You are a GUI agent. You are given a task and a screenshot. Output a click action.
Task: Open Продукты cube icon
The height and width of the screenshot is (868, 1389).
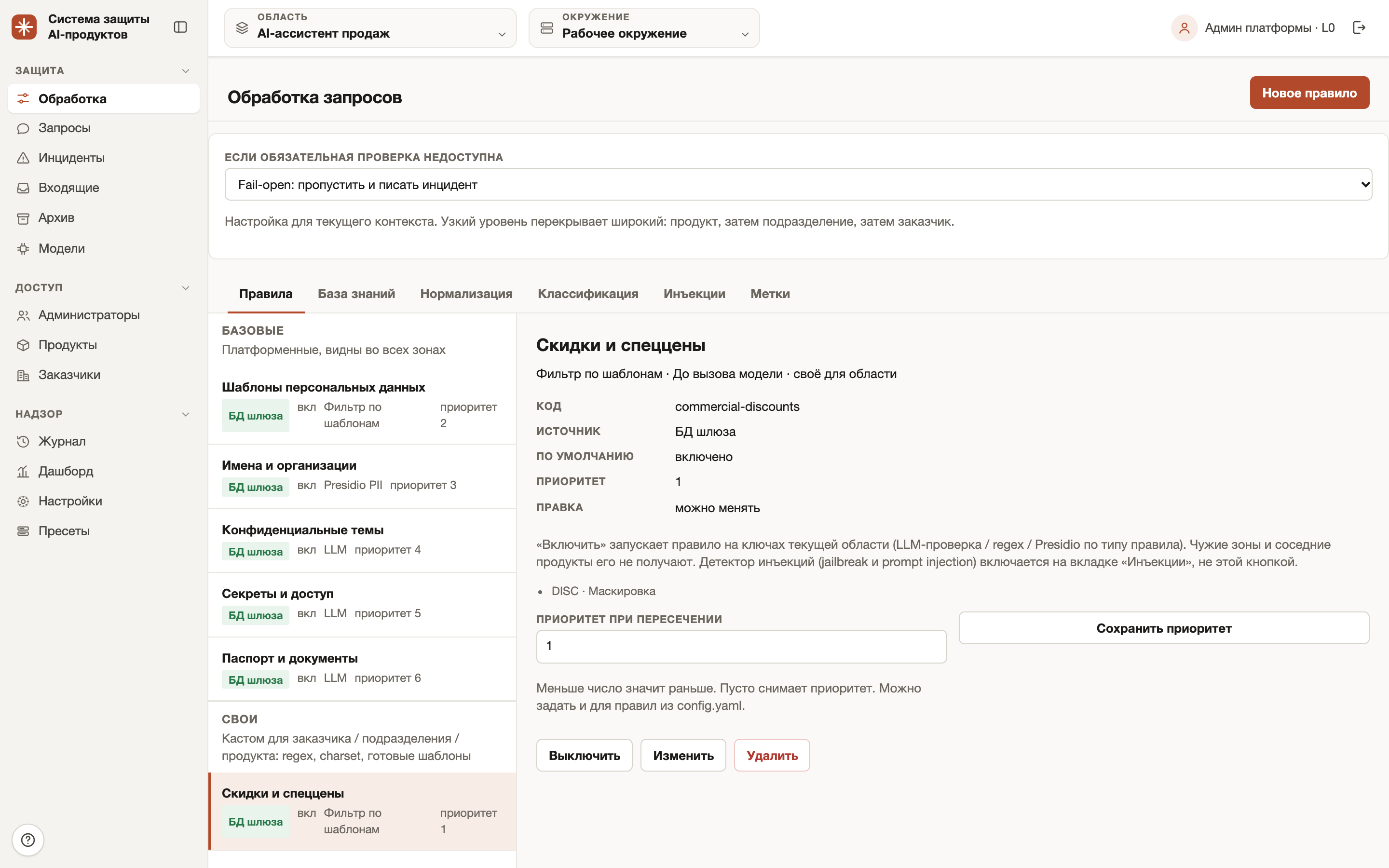[23, 345]
